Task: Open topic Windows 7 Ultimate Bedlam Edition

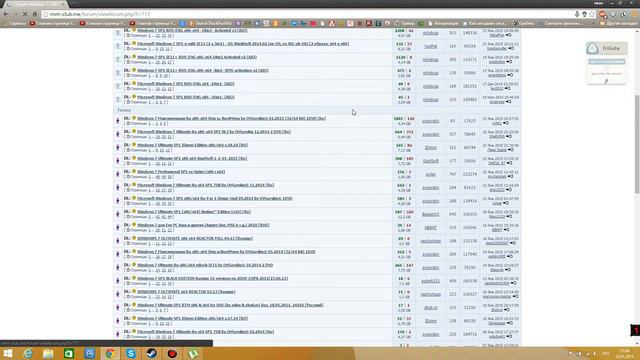Action: tap(194, 212)
